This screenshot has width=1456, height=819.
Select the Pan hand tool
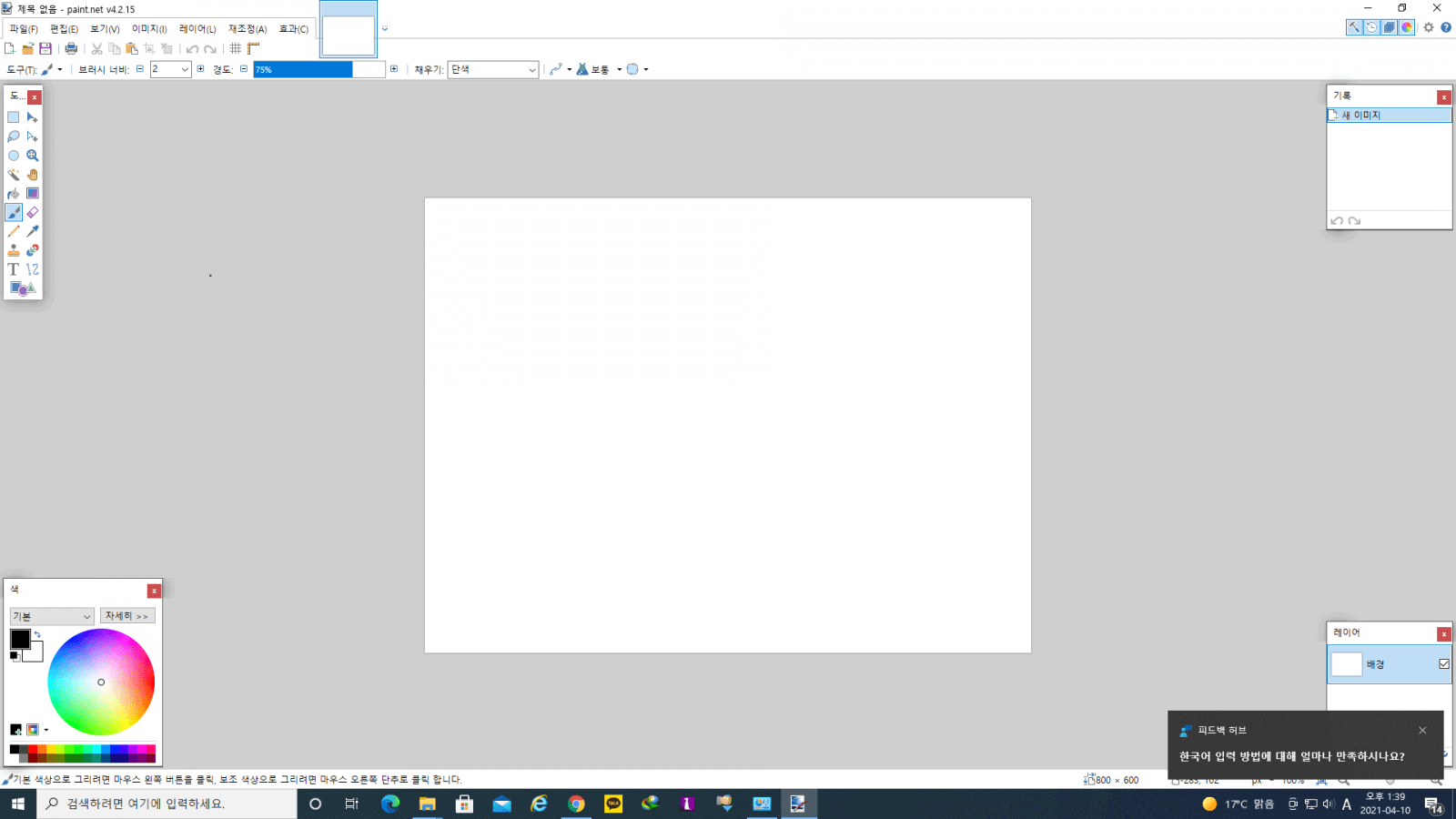(x=33, y=175)
